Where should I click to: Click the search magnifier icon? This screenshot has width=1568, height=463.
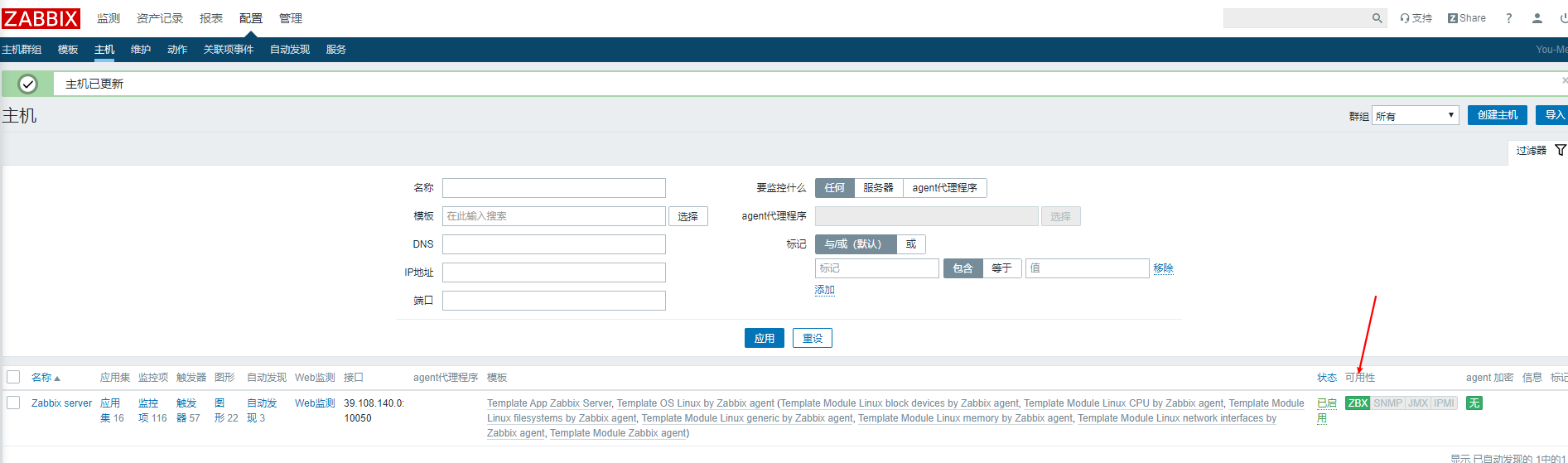pos(1377,18)
